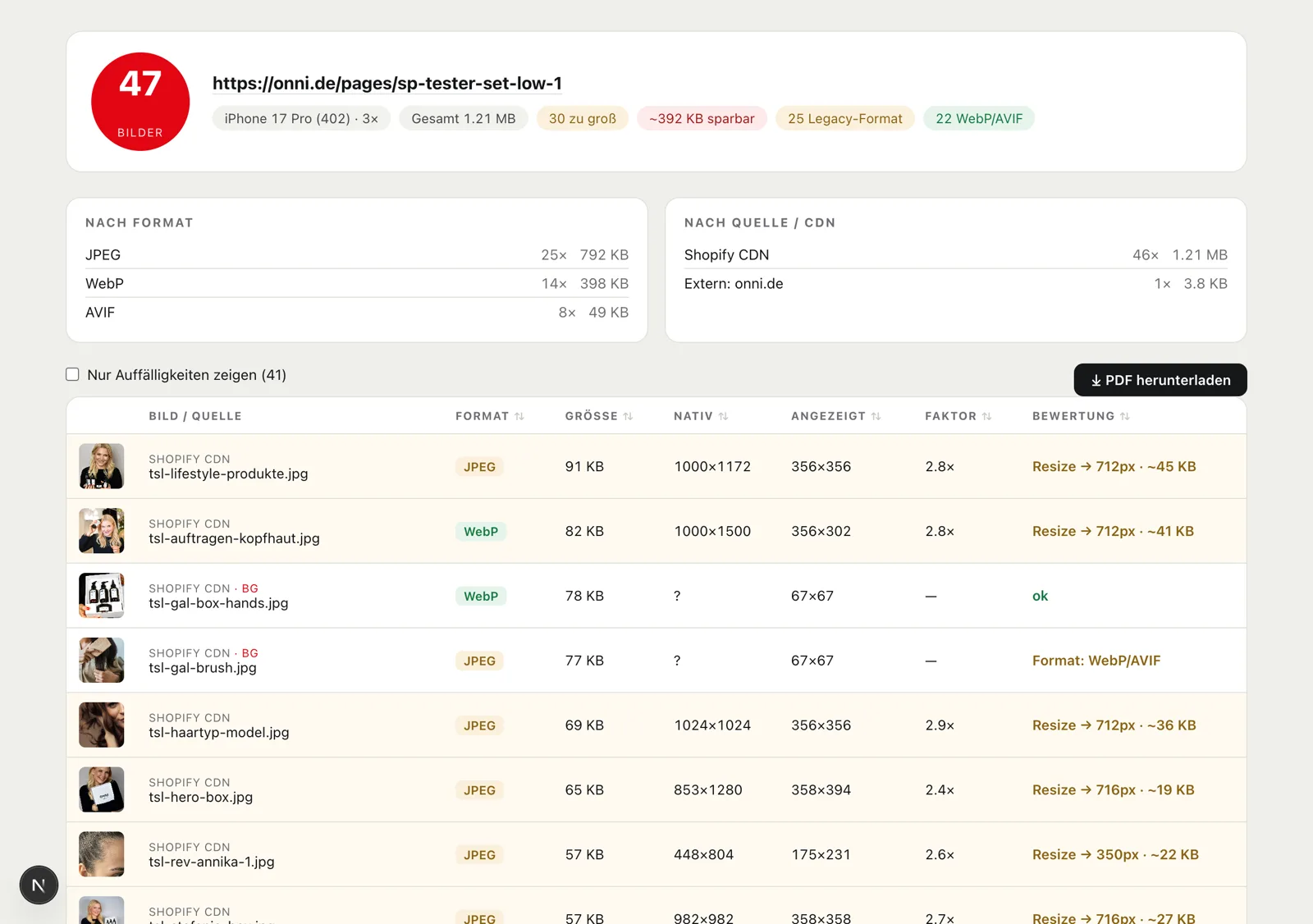
Task: Click the Bewertung sort arrows icon
Action: 1124,416
